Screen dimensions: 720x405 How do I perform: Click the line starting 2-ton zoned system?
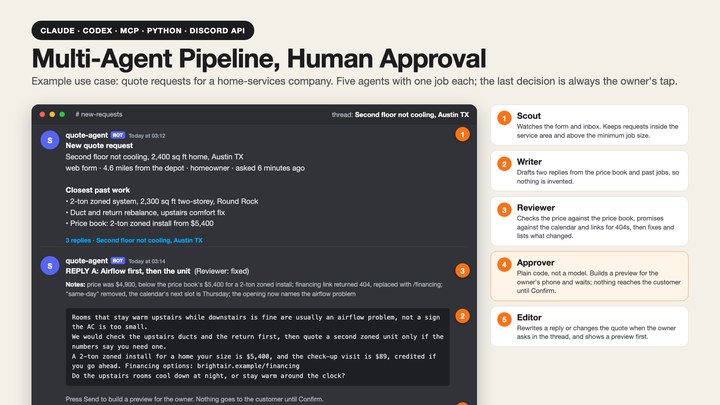162,201
